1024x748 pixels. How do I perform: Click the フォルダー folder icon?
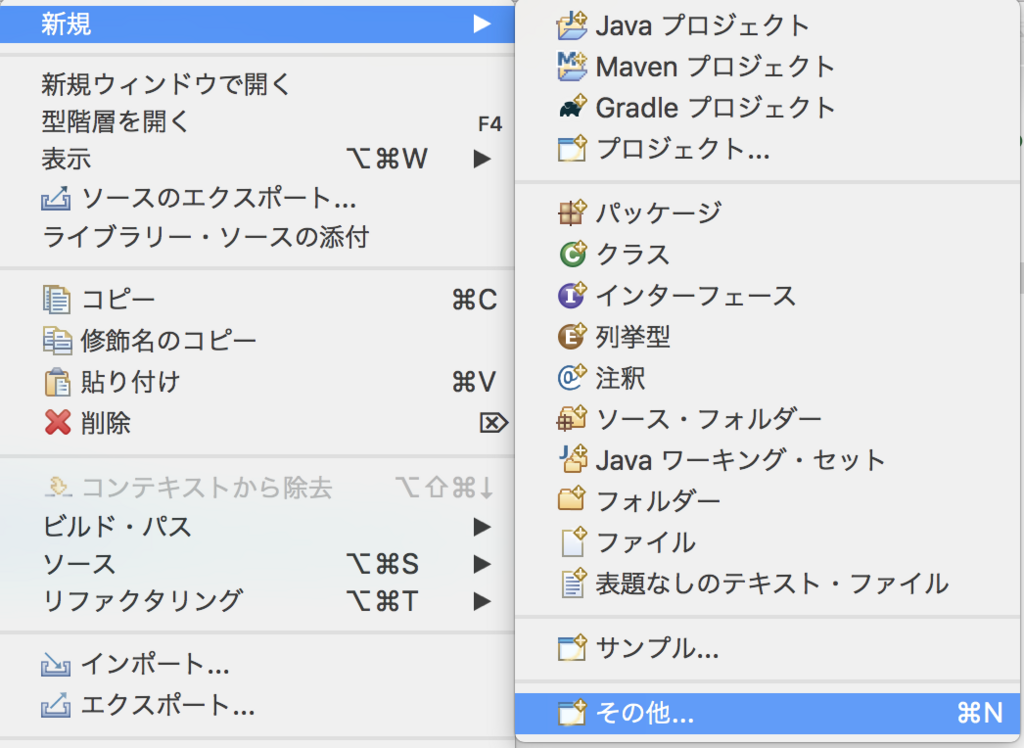pyautogui.click(x=572, y=500)
